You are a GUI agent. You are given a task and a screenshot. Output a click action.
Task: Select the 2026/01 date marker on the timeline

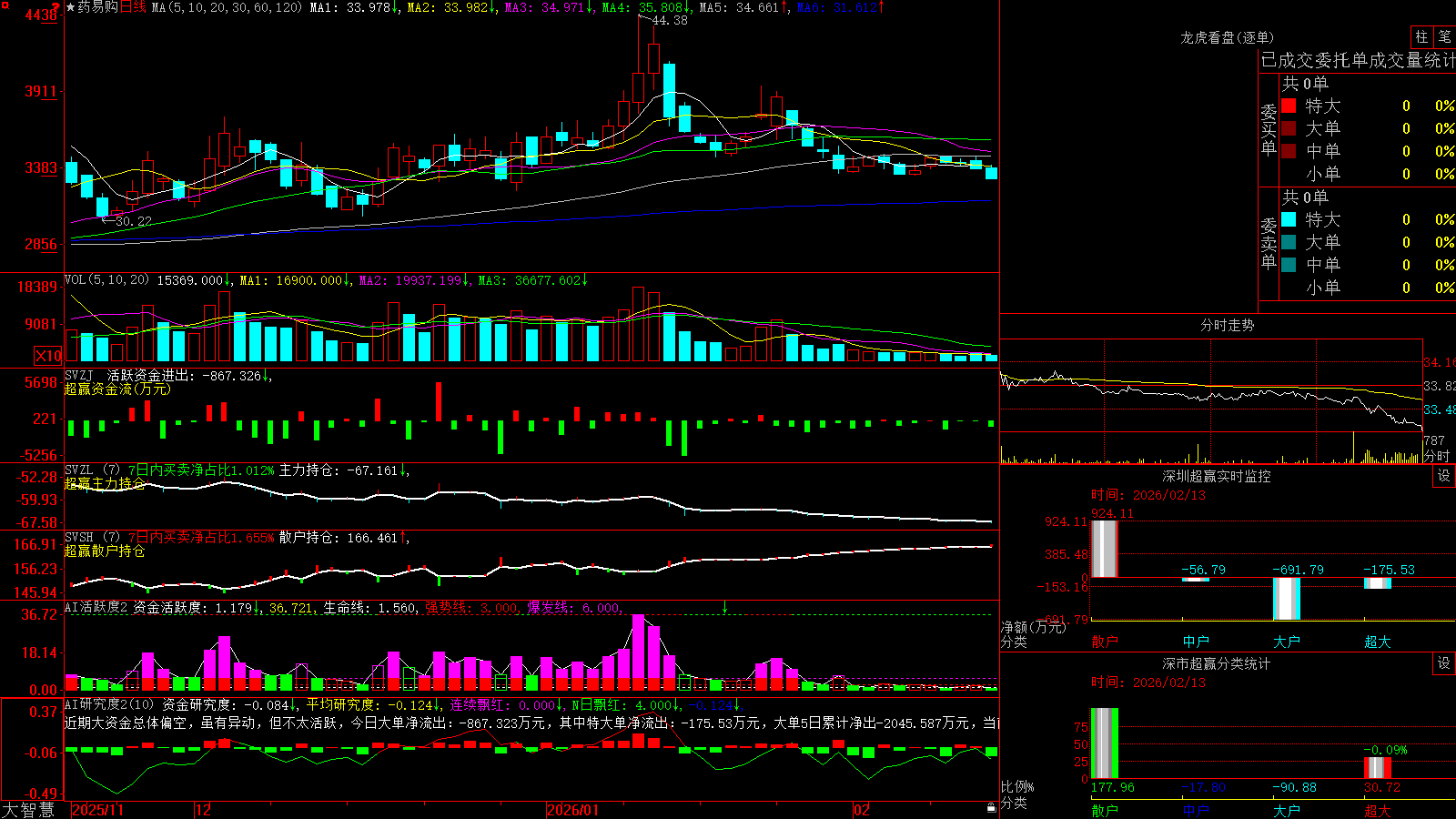point(572,810)
